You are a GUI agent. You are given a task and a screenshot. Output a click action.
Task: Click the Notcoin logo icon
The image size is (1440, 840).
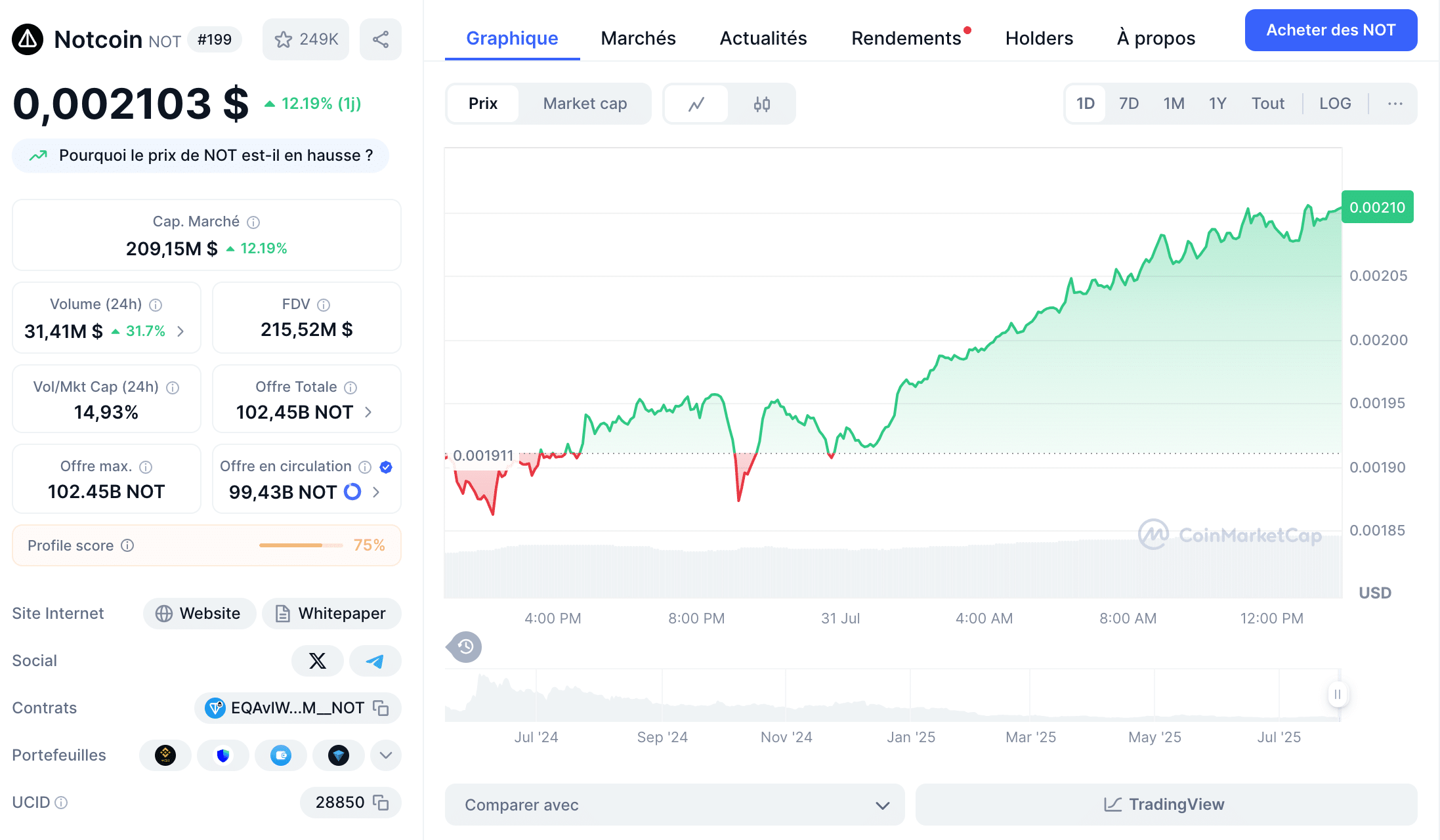point(28,39)
